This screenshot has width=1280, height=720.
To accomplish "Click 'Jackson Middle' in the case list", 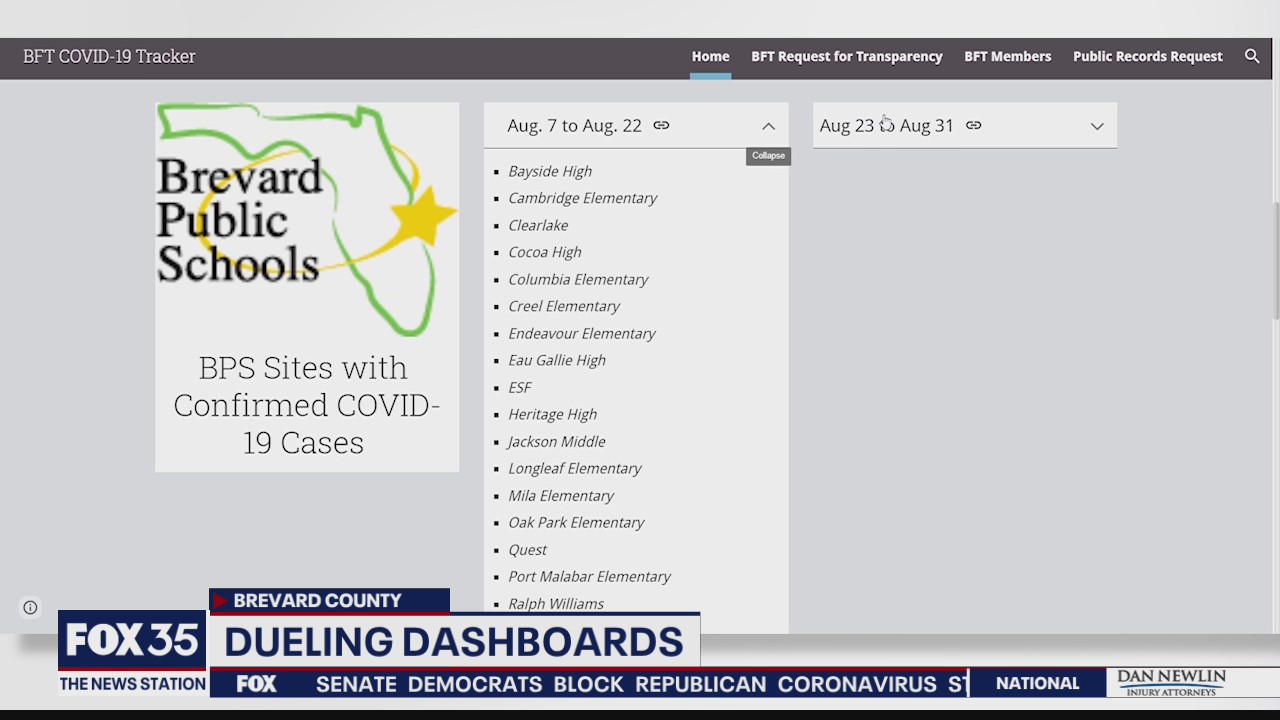I will (556, 441).
